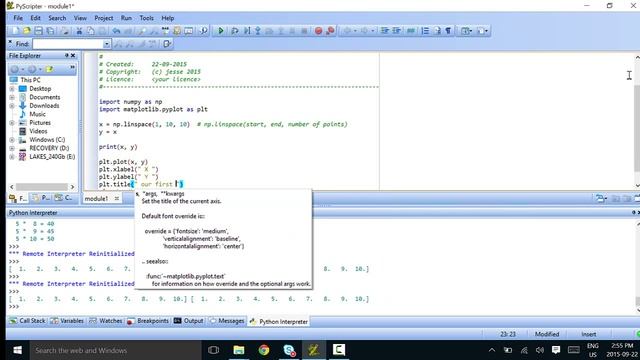This screenshot has height=360, width=640.
Task: Click the File Explorer back arrow icon
Action: tap(14, 69)
